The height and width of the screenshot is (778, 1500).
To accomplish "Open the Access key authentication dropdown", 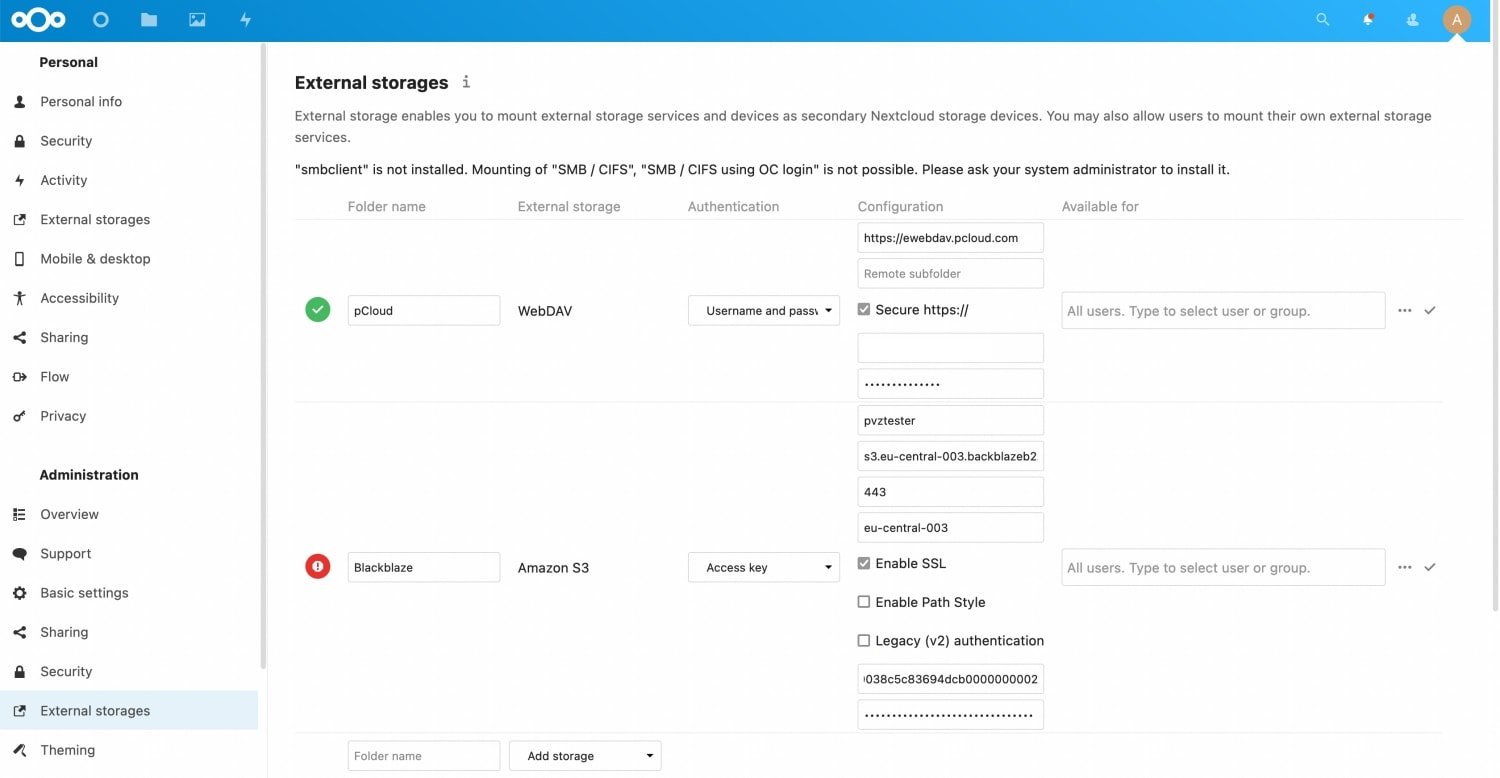I will point(764,568).
